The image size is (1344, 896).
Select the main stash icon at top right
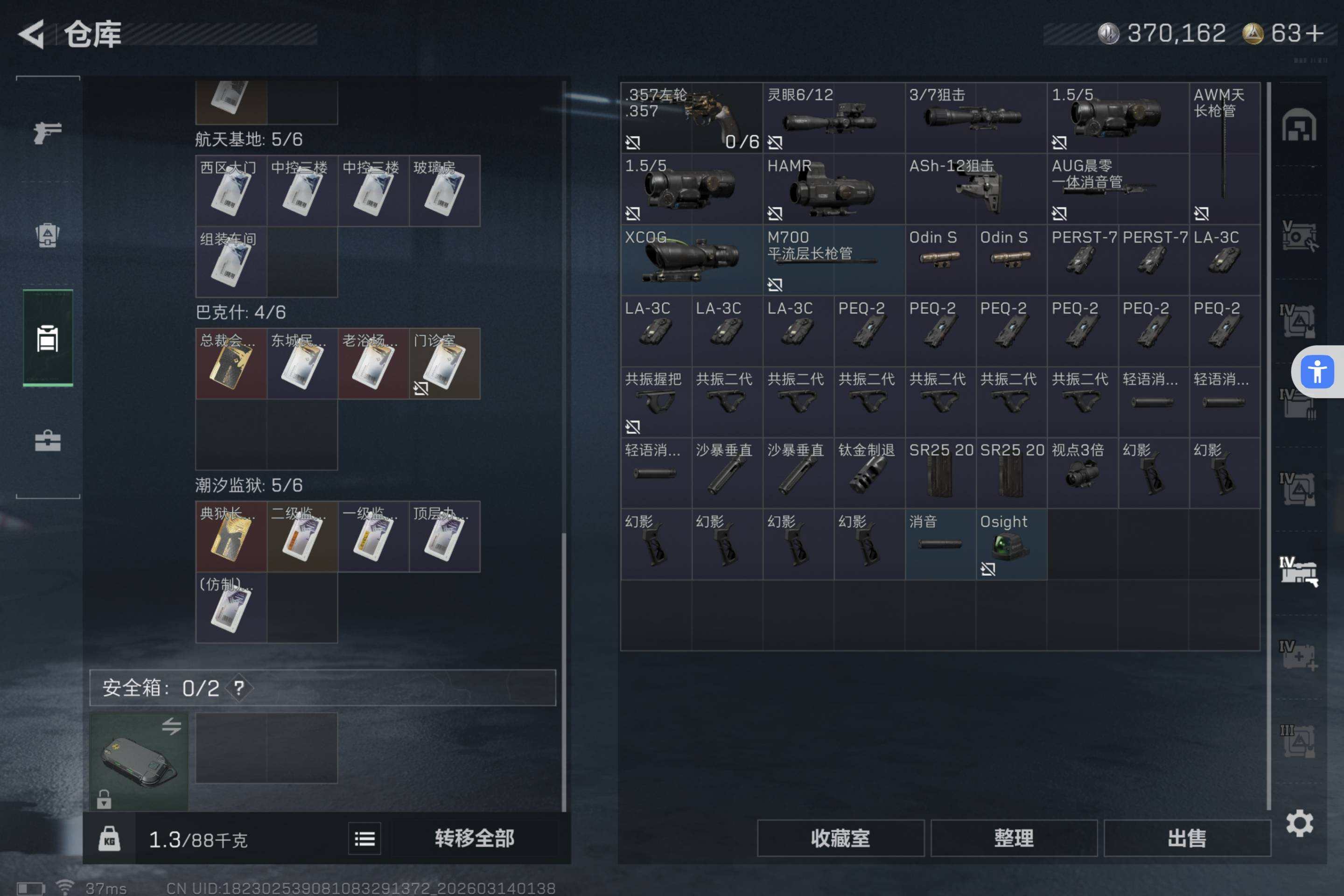click(x=1299, y=125)
